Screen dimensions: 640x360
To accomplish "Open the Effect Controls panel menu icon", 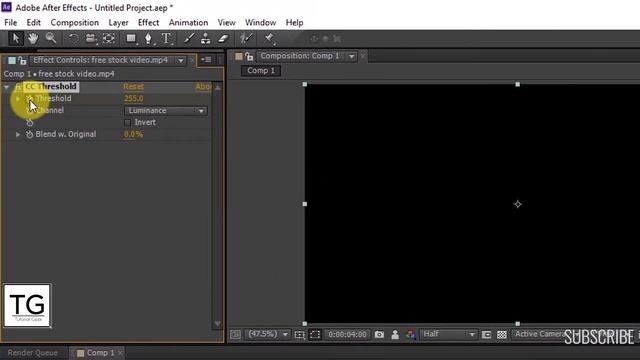I will point(206,60).
